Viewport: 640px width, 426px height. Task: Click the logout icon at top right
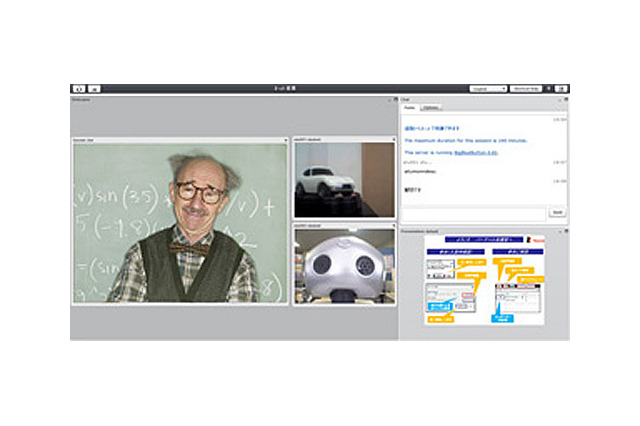pos(561,89)
